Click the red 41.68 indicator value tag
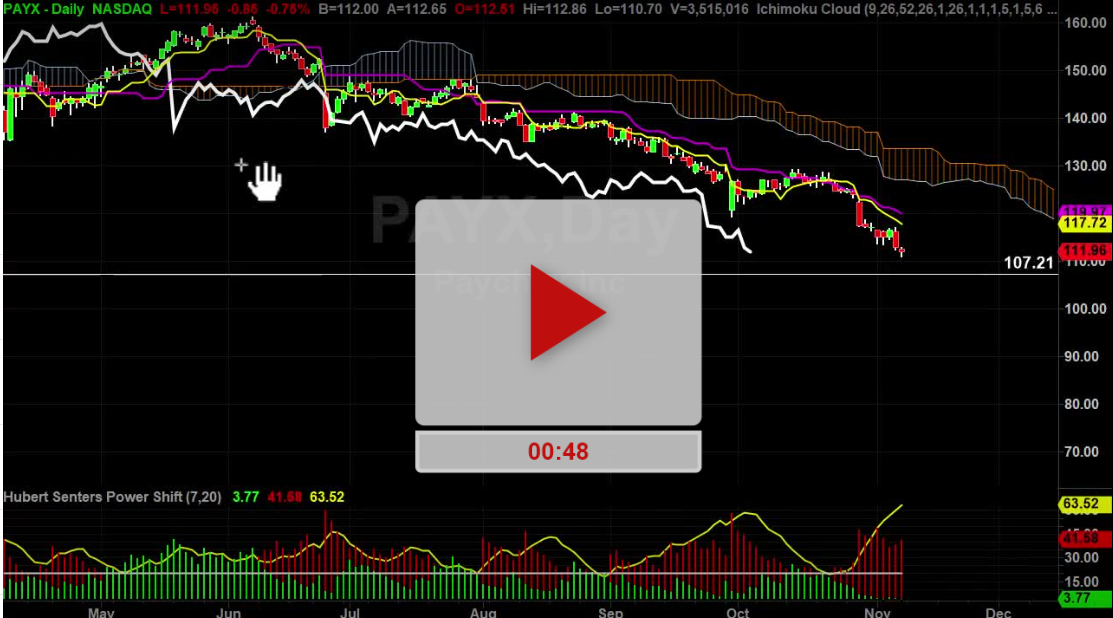1113x618 pixels. 1084,539
